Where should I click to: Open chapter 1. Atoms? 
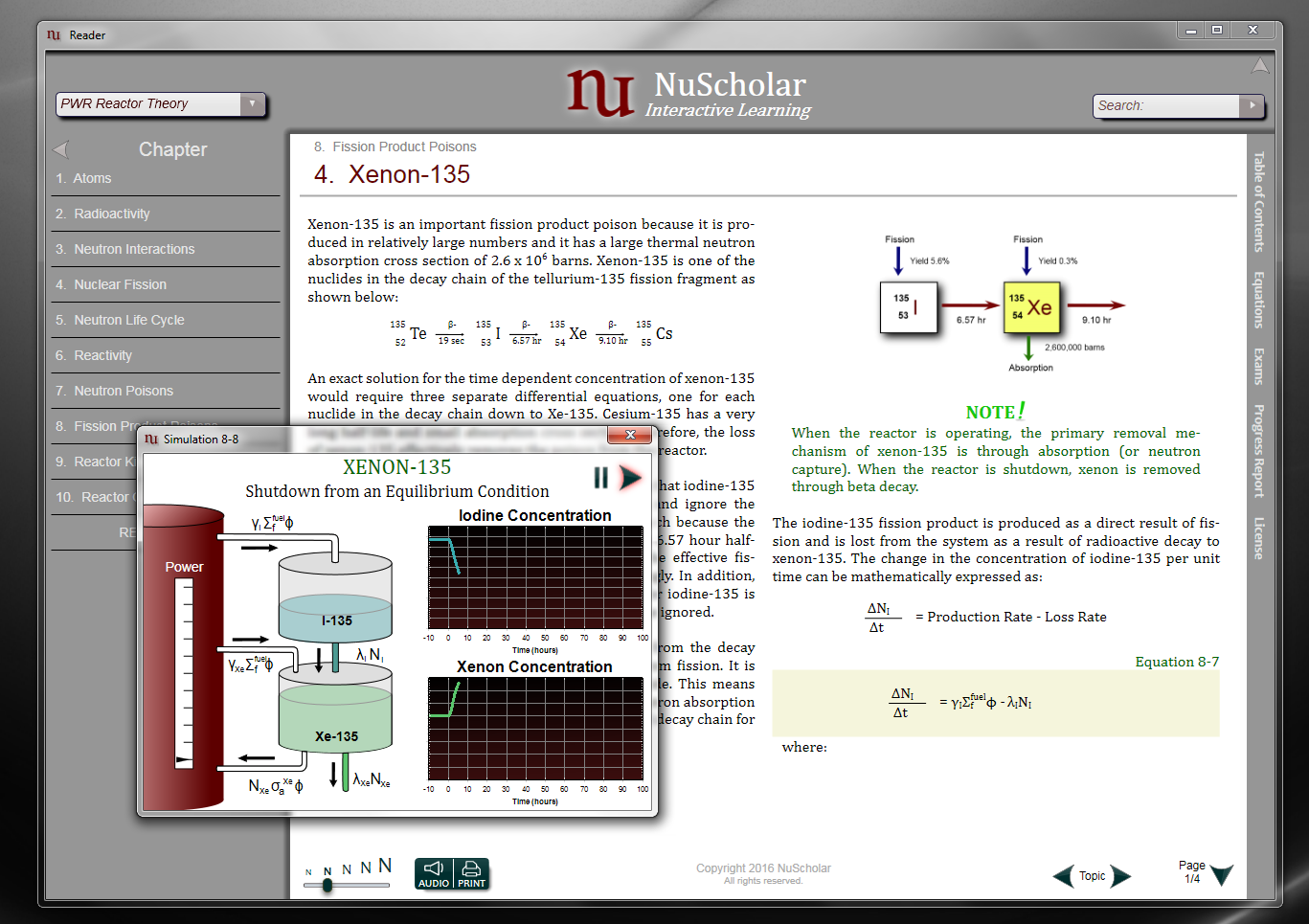(x=166, y=178)
